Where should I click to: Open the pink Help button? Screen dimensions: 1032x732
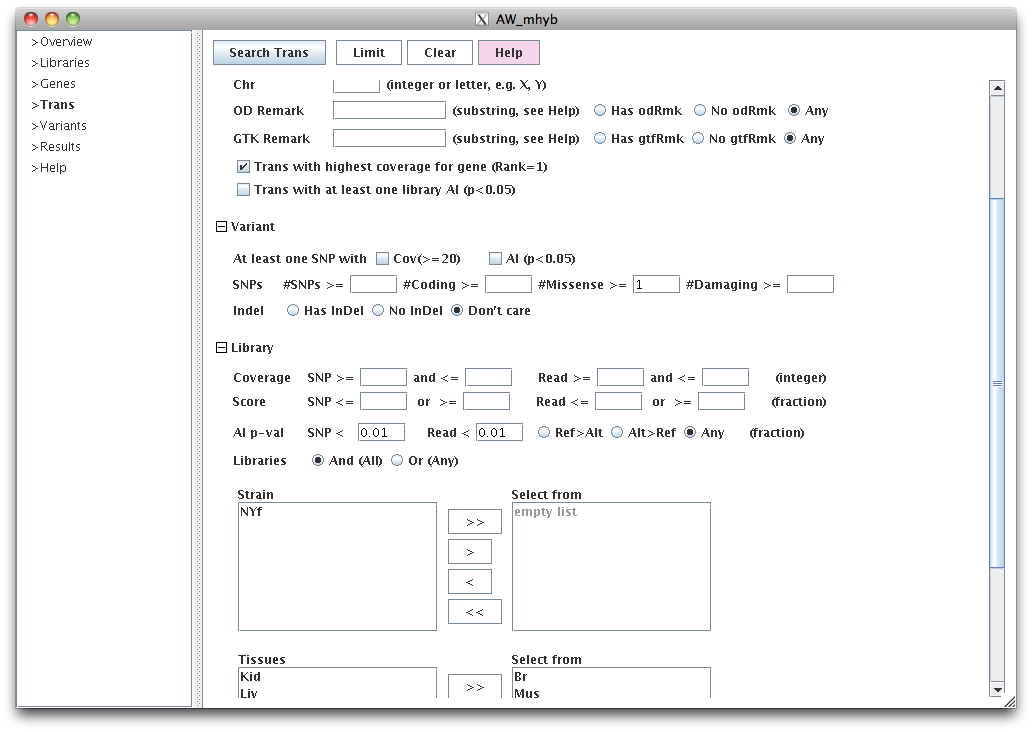tap(508, 53)
